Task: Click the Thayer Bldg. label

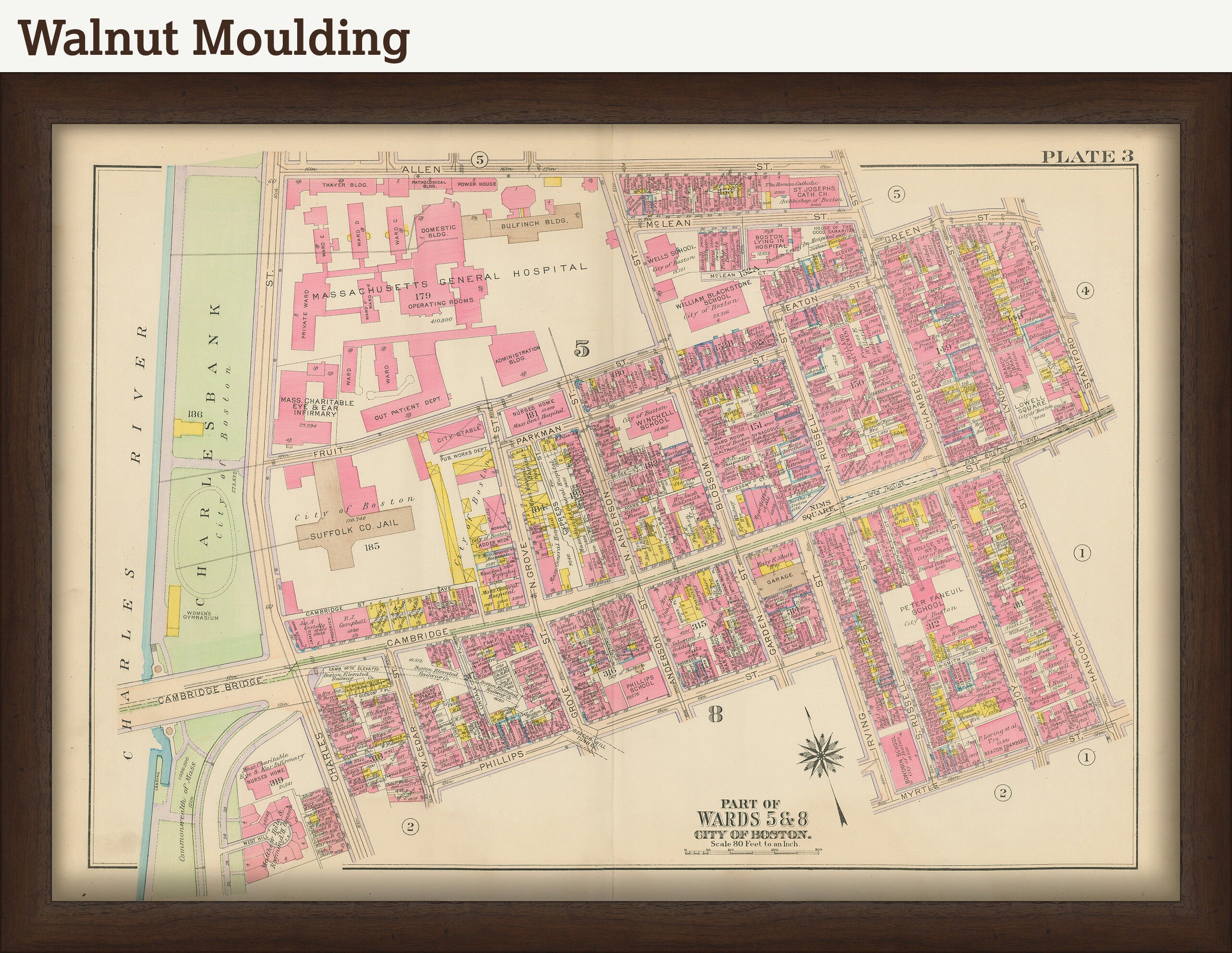Action: click(x=345, y=185)
